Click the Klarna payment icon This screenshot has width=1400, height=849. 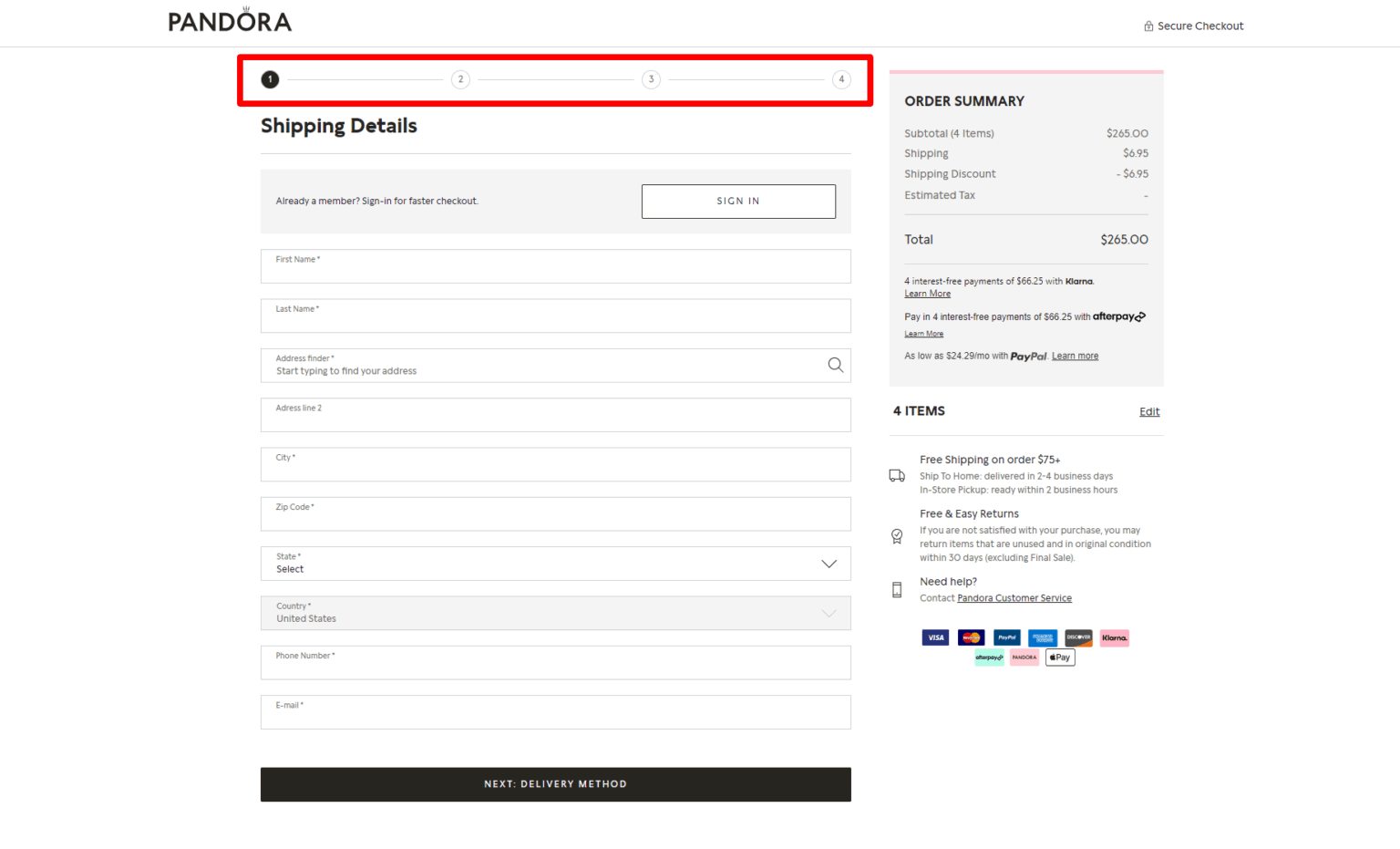1114,637
